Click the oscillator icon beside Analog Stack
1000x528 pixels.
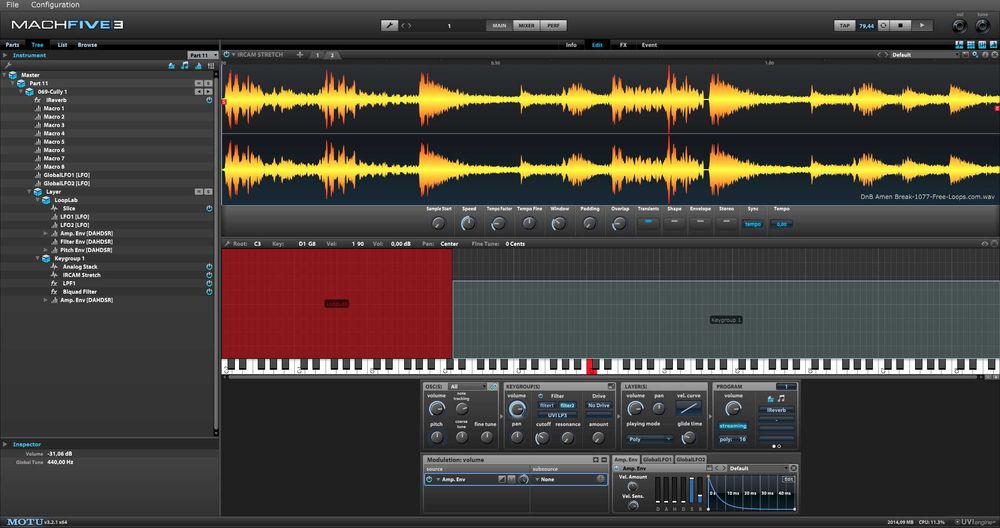[x=54, y=267]
